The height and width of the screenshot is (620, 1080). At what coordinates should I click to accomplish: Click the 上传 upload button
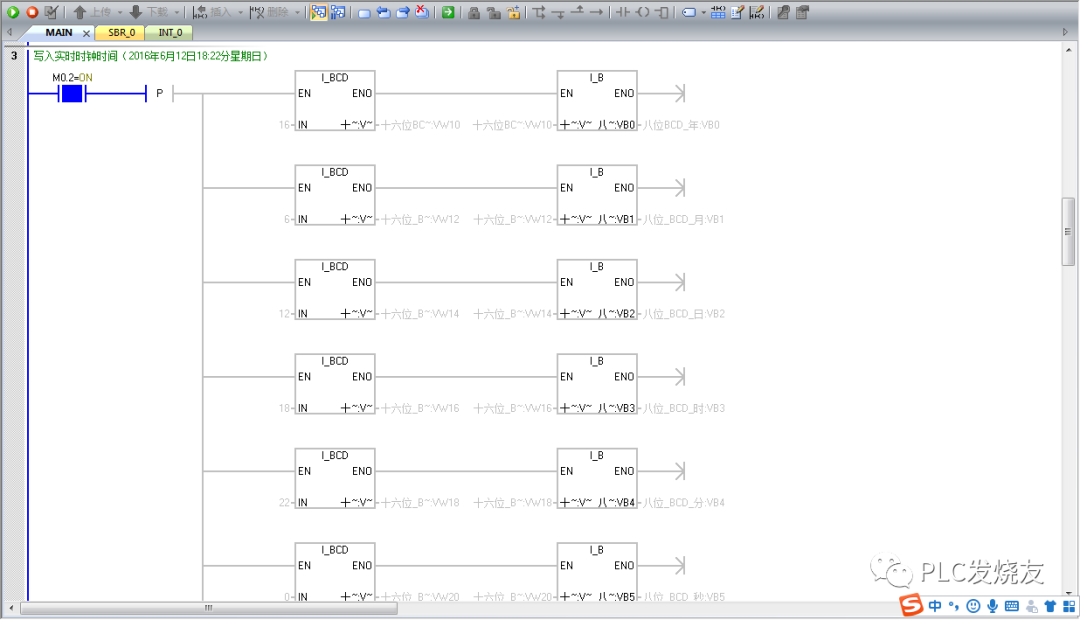coord(92,12)
